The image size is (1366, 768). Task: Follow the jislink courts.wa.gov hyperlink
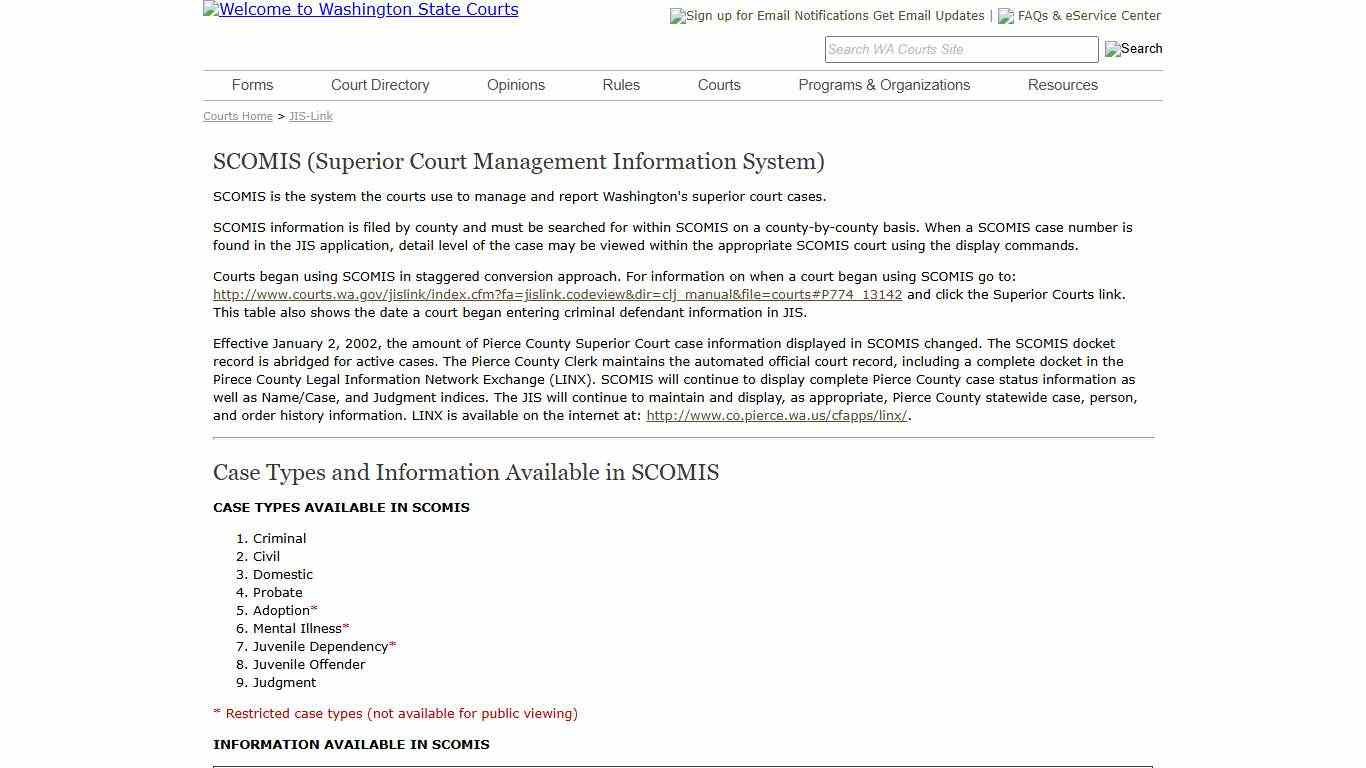[x=557, y=294]
